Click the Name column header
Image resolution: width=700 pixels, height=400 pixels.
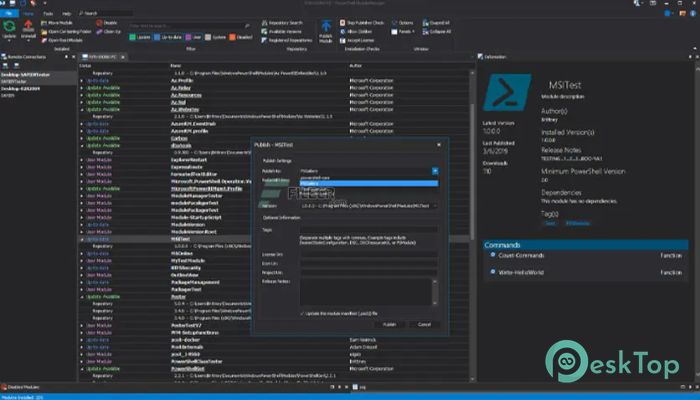point(175,66)
